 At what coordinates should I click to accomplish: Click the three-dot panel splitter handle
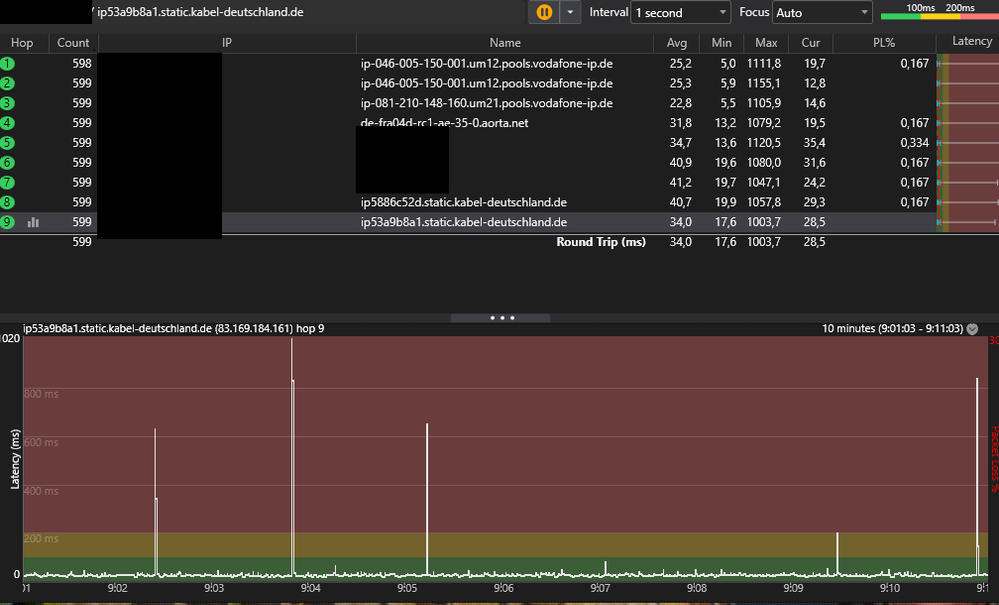coord(501,317)
